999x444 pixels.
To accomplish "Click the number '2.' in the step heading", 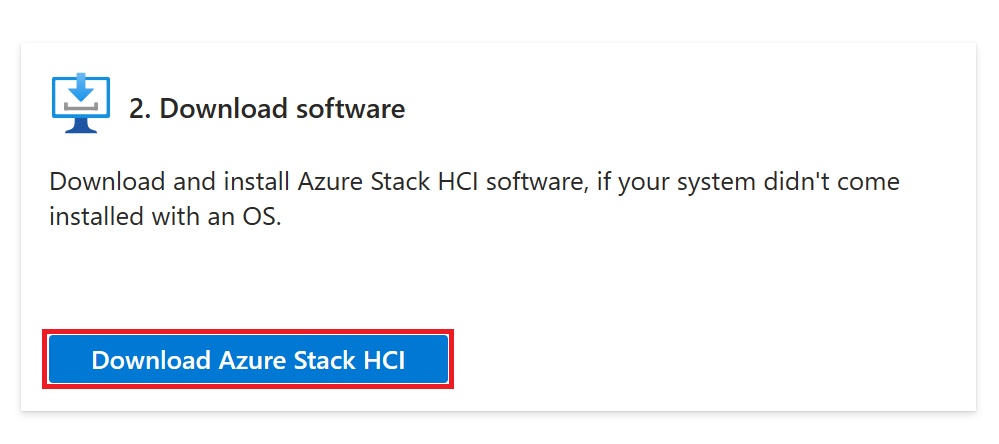I will pos(140,108).
